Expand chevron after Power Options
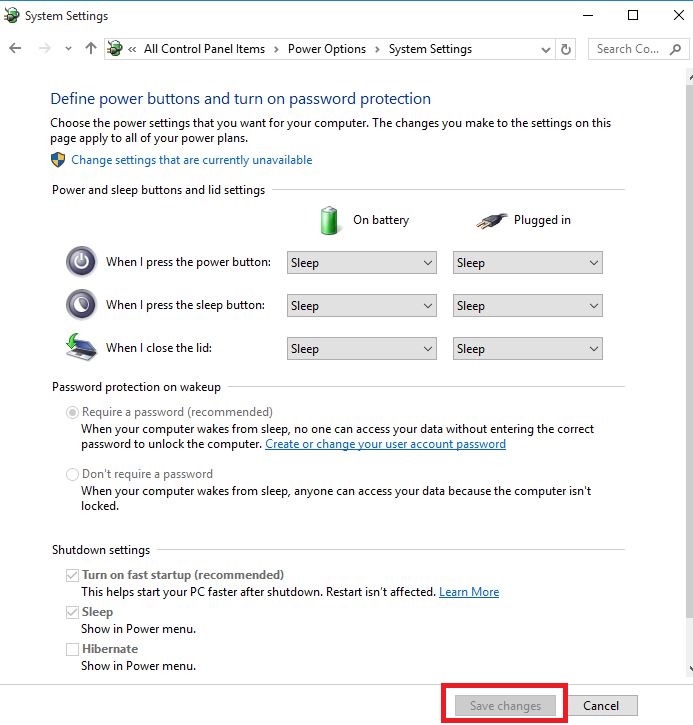This screenshot has width=693, height=725. point(377,49)
